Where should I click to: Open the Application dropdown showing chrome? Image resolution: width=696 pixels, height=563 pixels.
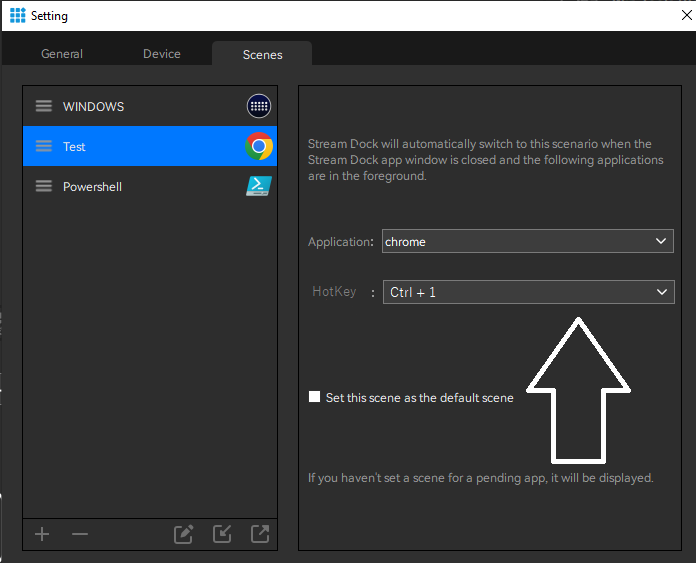(x=528, y=241)
